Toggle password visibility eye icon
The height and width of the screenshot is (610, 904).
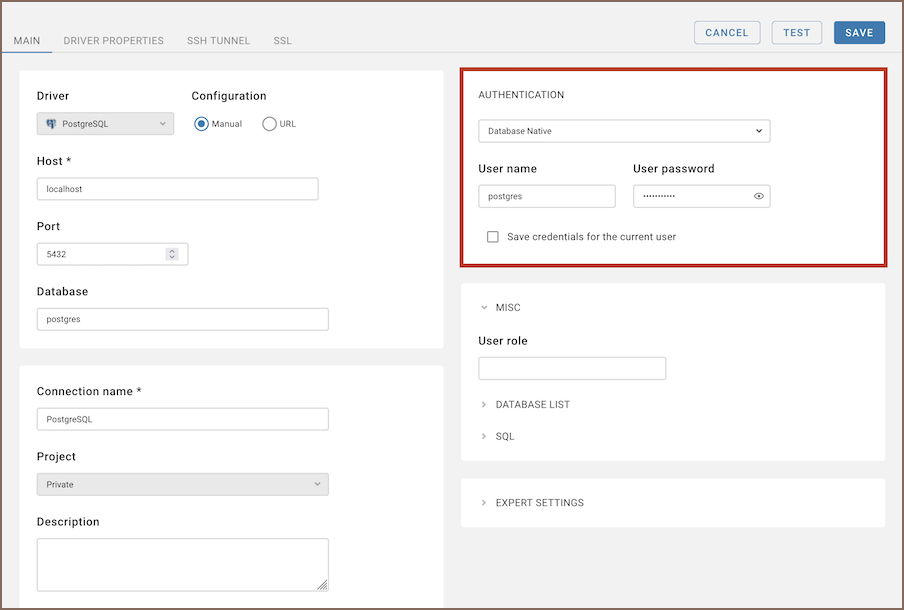coord(758,197)
